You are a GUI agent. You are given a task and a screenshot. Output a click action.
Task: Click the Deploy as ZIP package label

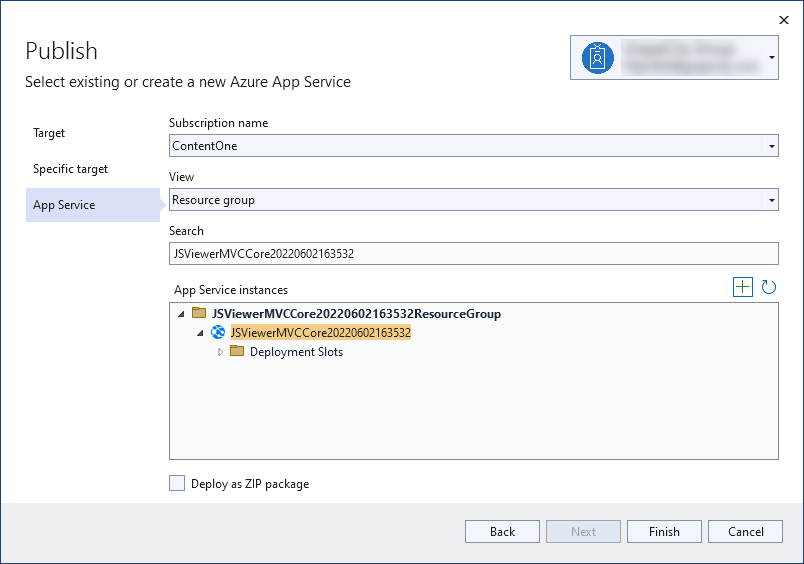click(x=250, y=484)
